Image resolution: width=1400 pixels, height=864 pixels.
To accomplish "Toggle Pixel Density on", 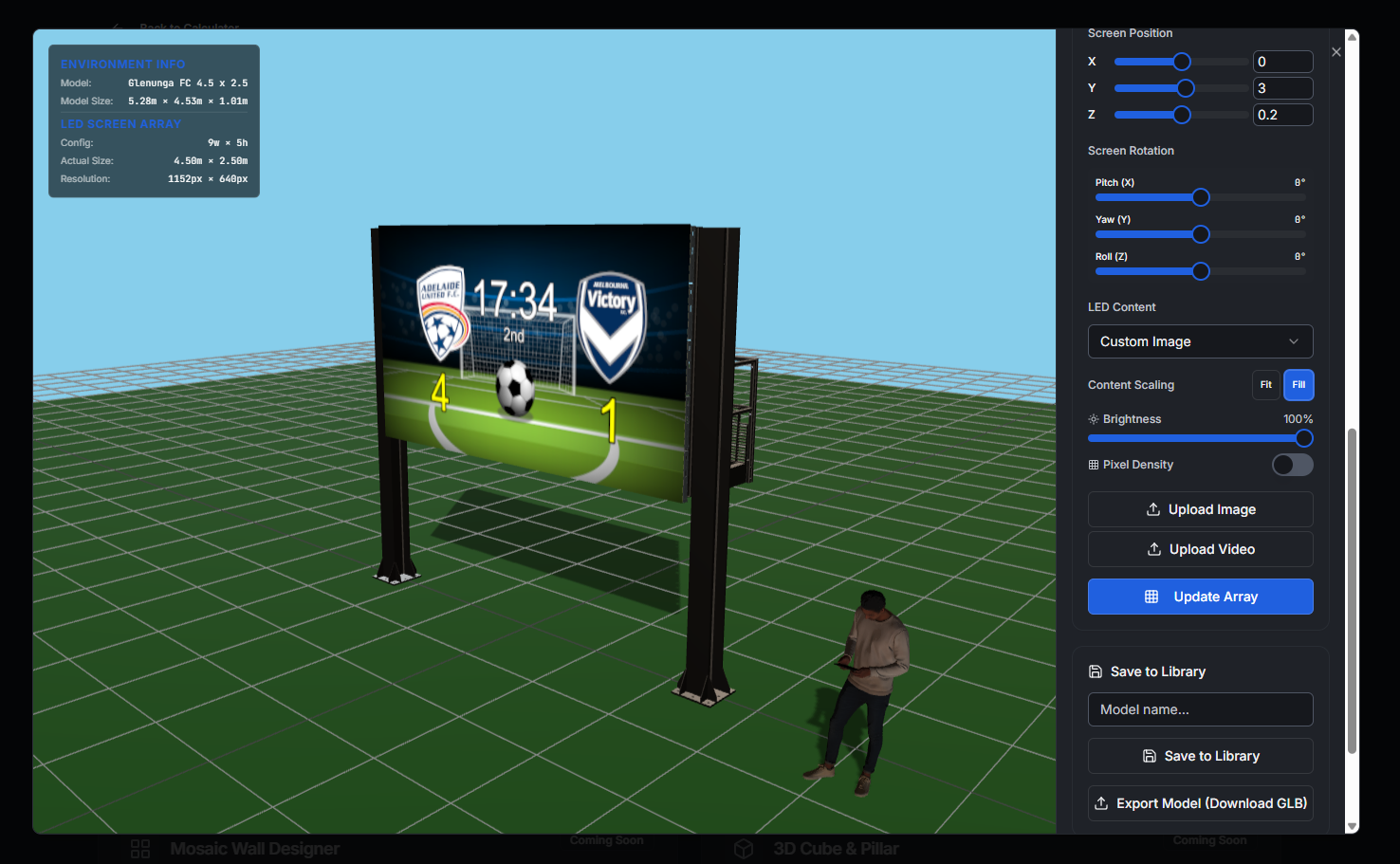I will [x=1292, y=465].
